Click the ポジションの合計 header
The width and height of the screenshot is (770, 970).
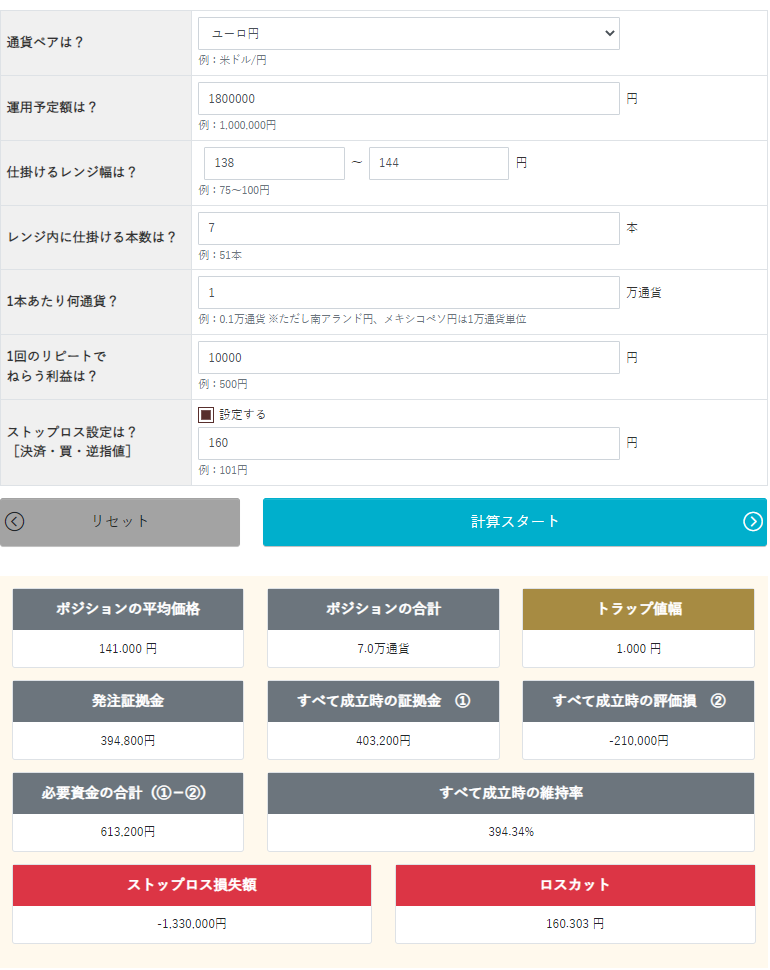point(383,609)
